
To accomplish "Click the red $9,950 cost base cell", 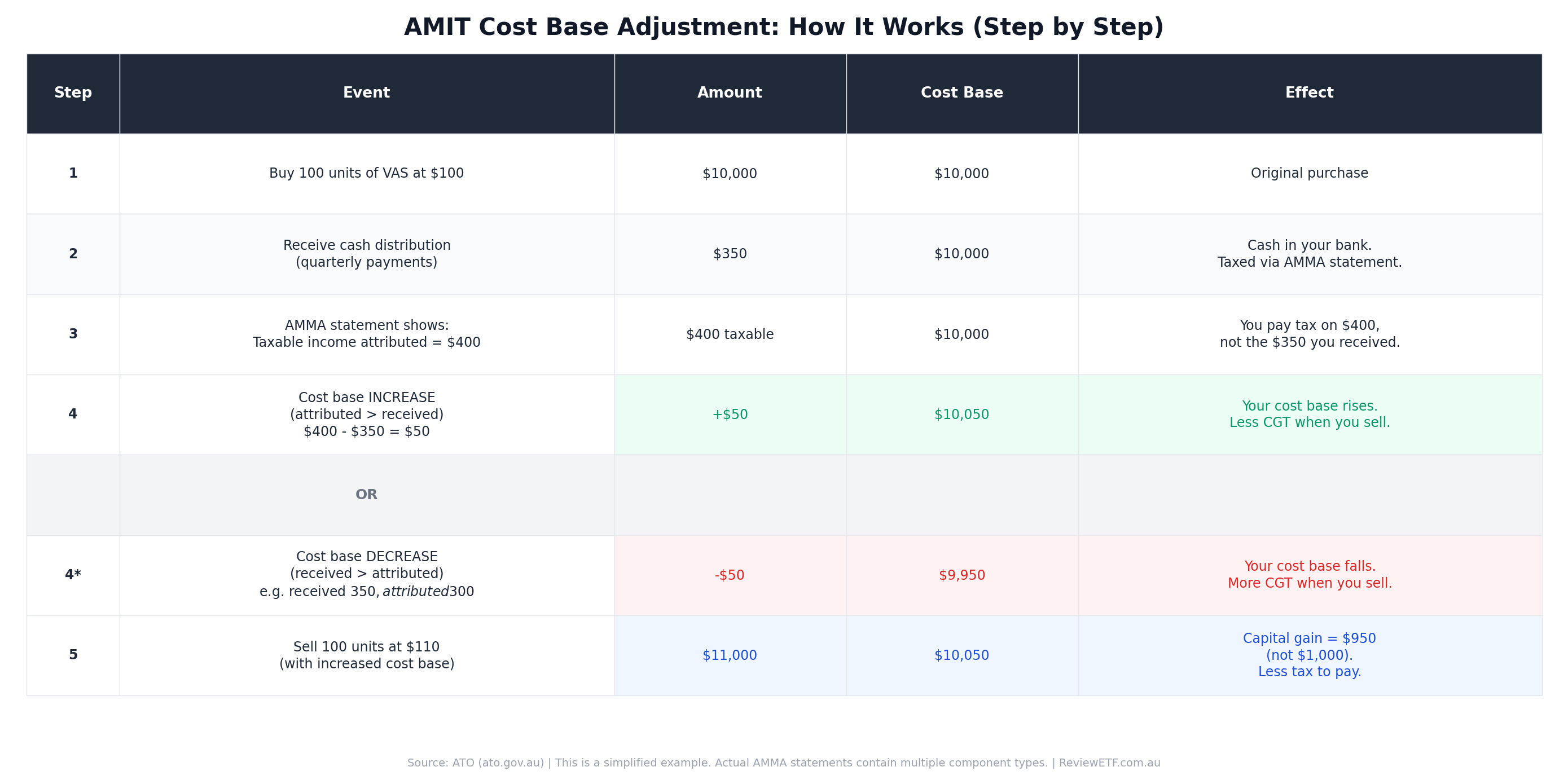I will 962,575.
